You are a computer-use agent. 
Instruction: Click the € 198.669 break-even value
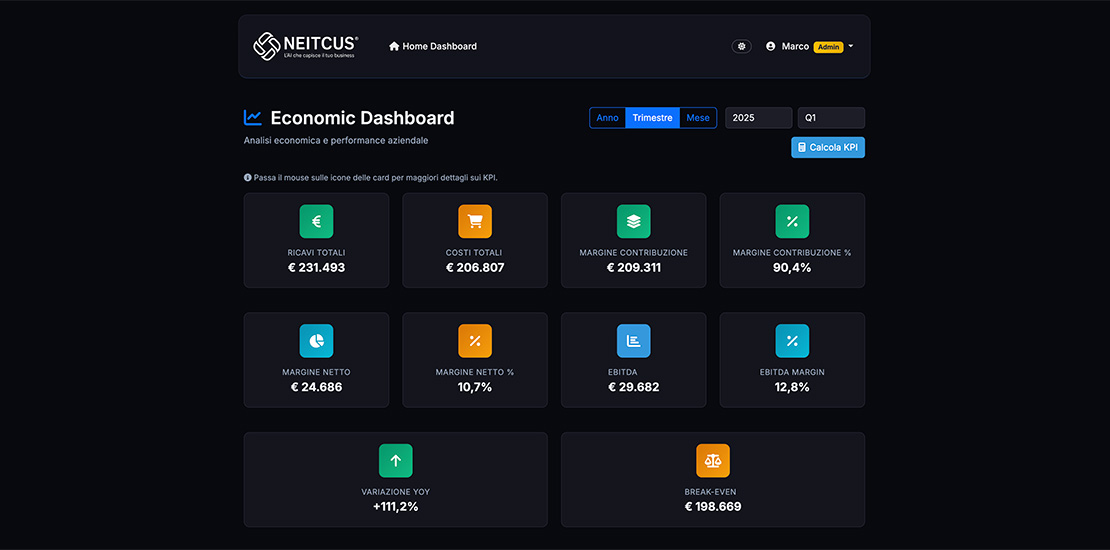click(713, 507)
